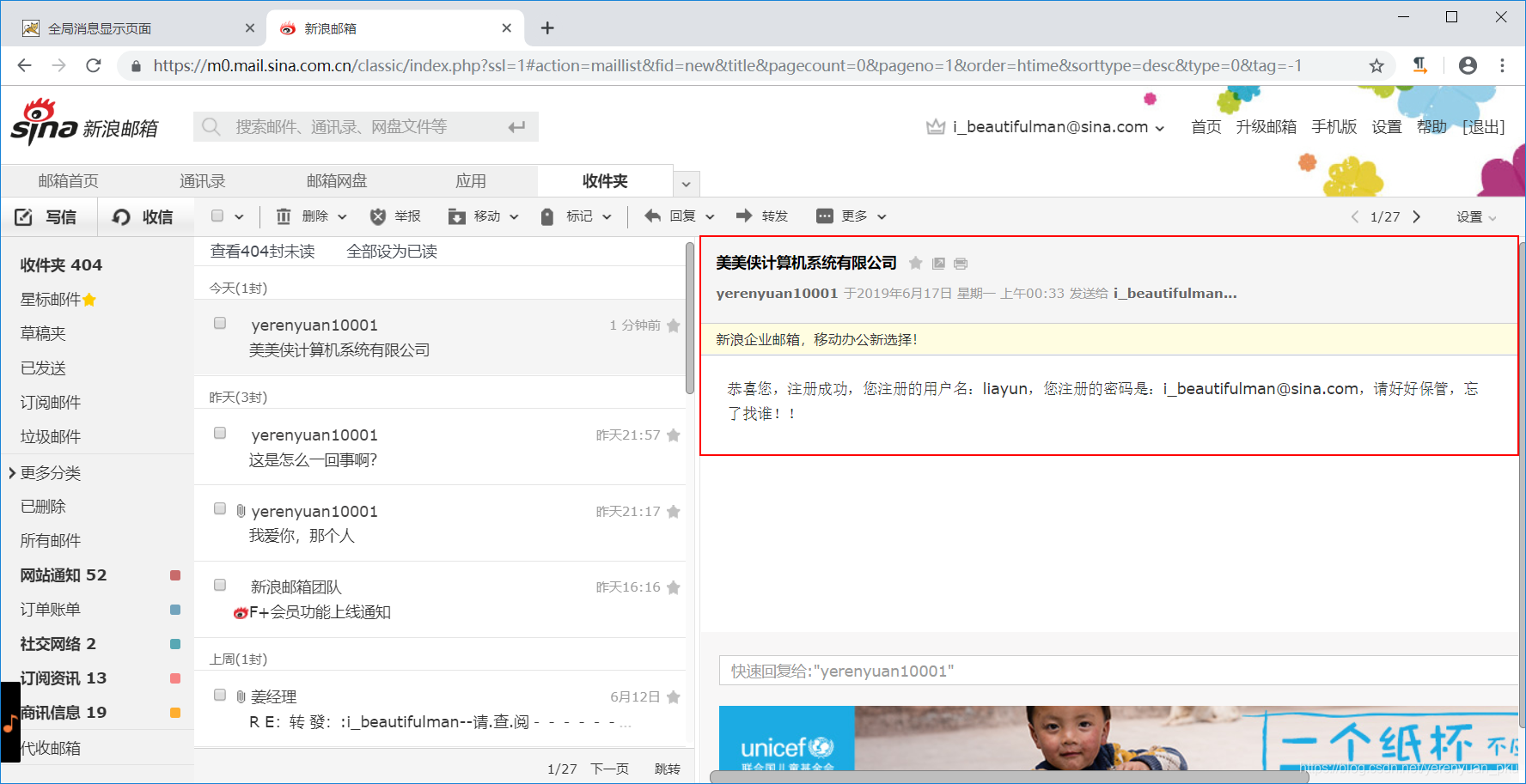This screenshot has width=1526, height=784.
Task: Click the more 更多 ellipsis icon
Action: click(825, 216)
